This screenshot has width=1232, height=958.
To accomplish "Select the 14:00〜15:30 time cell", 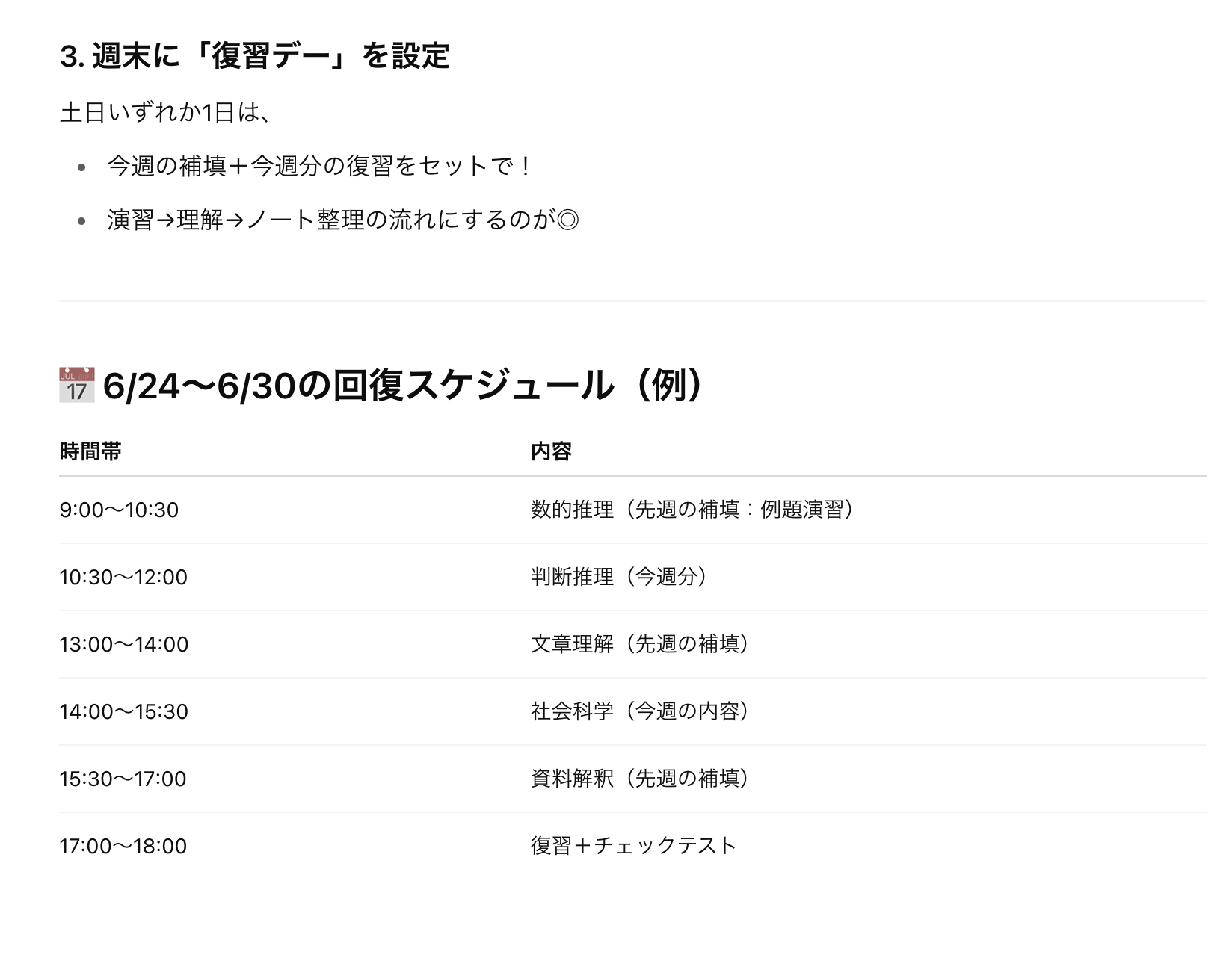I will click(124, 711).
